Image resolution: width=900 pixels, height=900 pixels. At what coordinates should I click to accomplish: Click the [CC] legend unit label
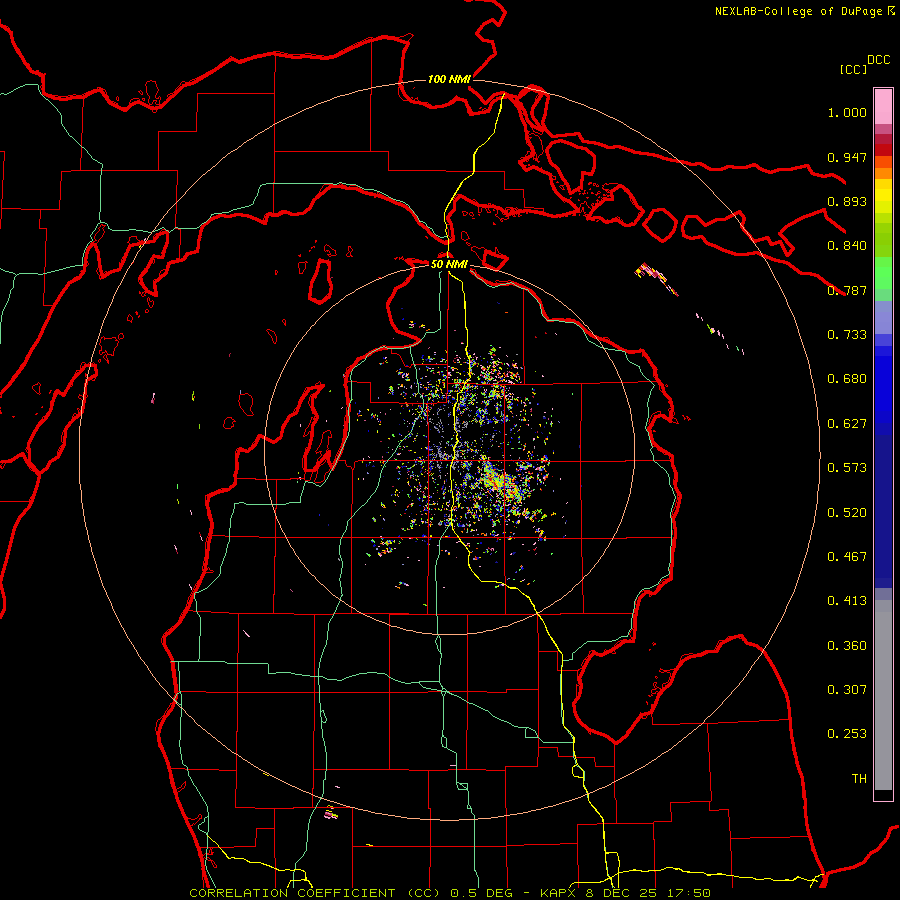[x=854, y=69]
